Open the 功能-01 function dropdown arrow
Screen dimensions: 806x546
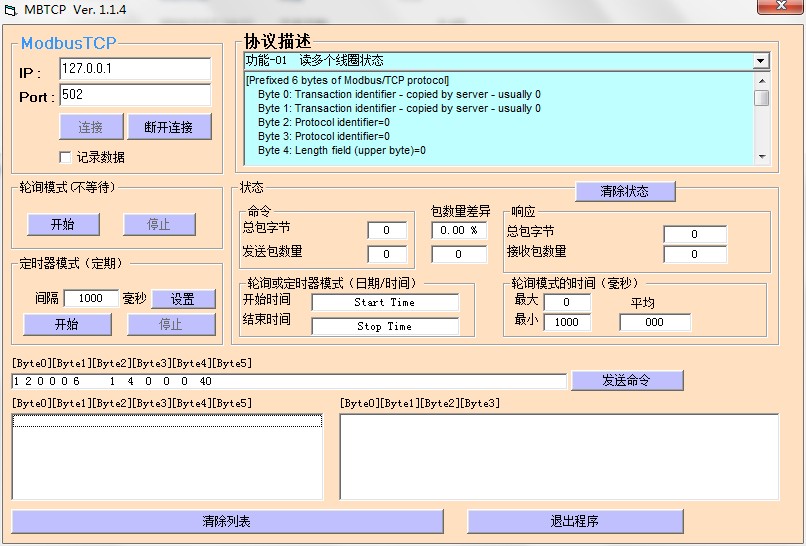[761, 61]
